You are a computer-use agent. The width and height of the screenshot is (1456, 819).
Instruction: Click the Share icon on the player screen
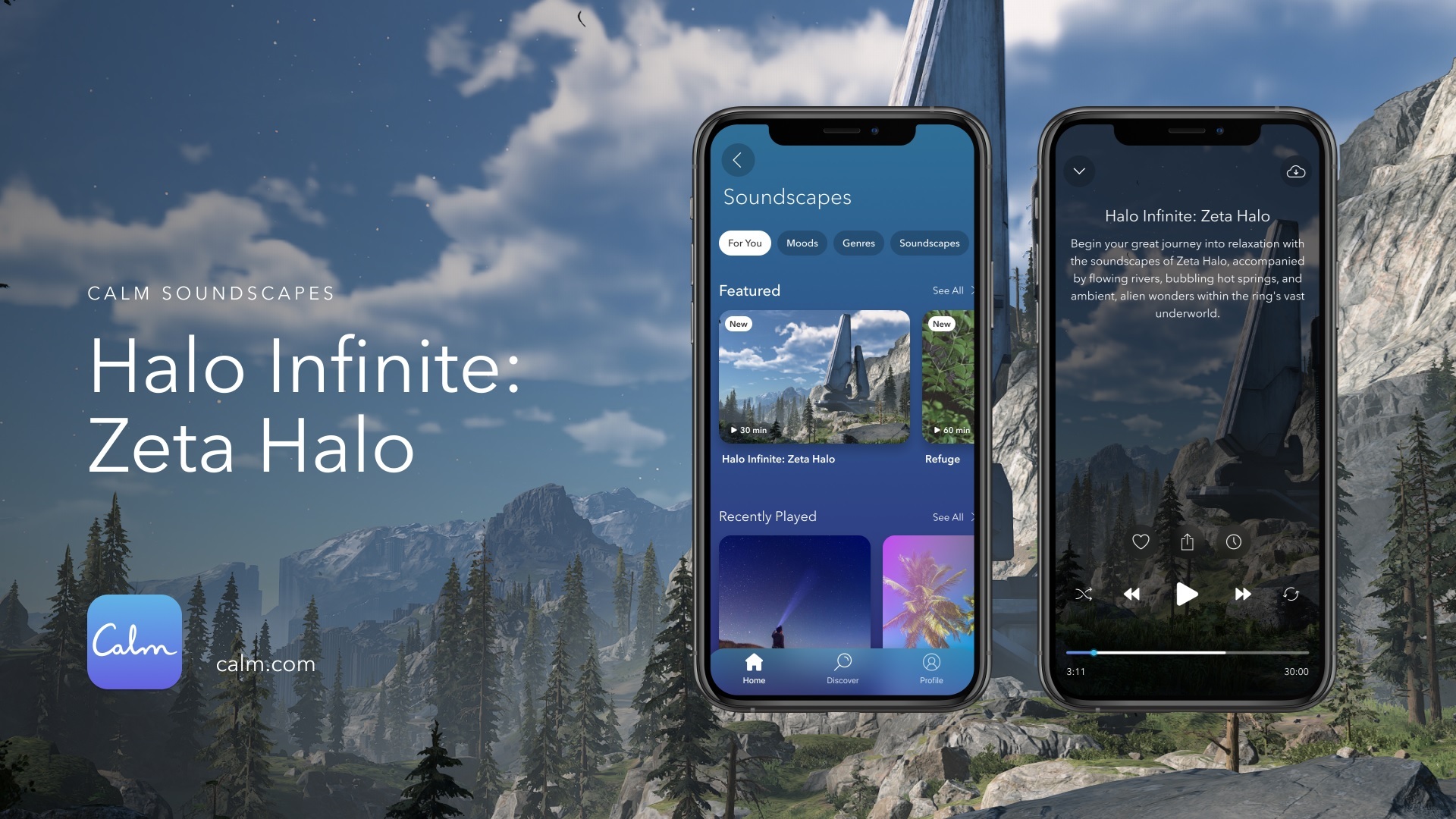coord(1186,542)
